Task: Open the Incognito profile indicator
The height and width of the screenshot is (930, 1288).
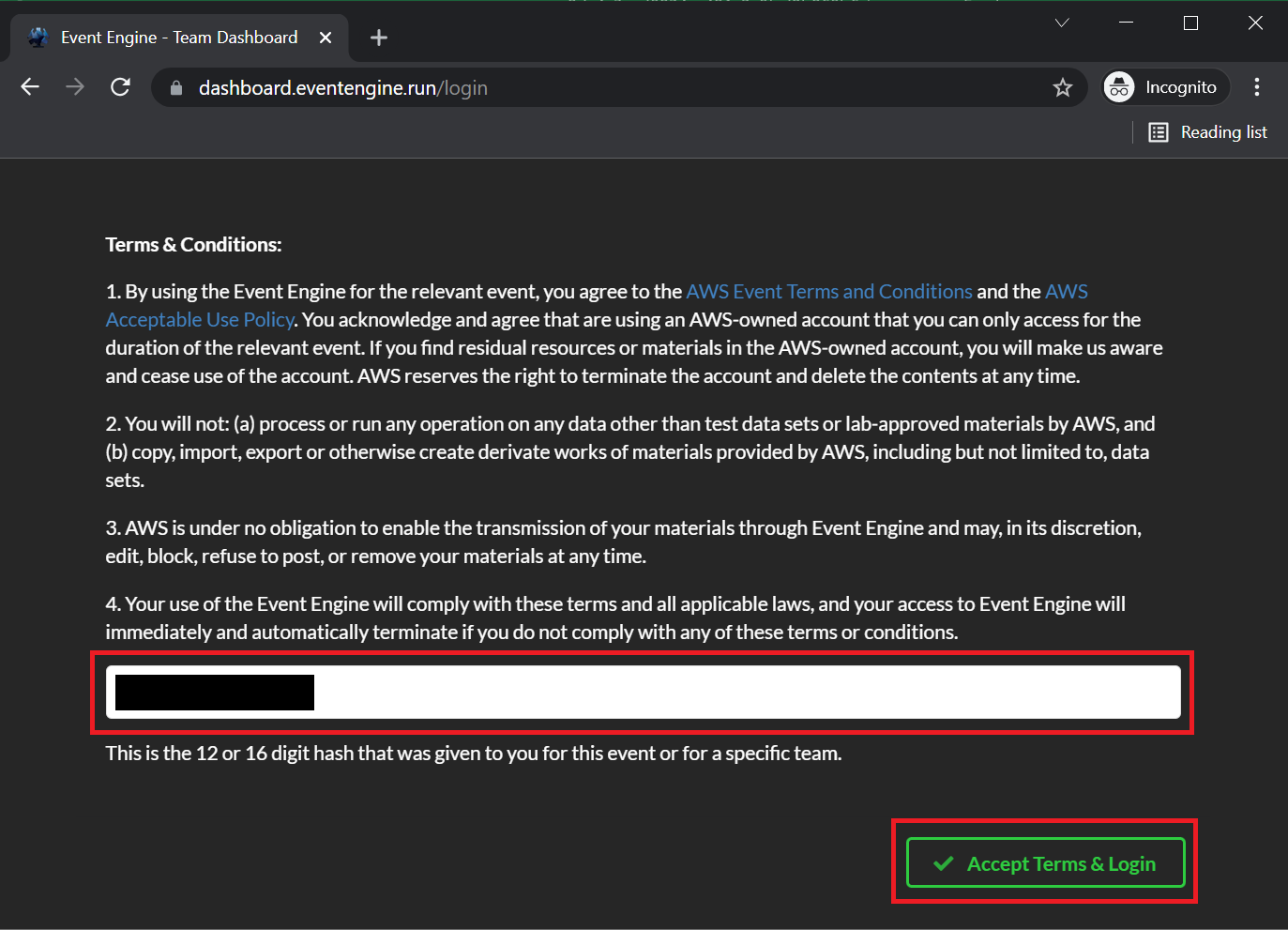Action: click(1165, 87)
